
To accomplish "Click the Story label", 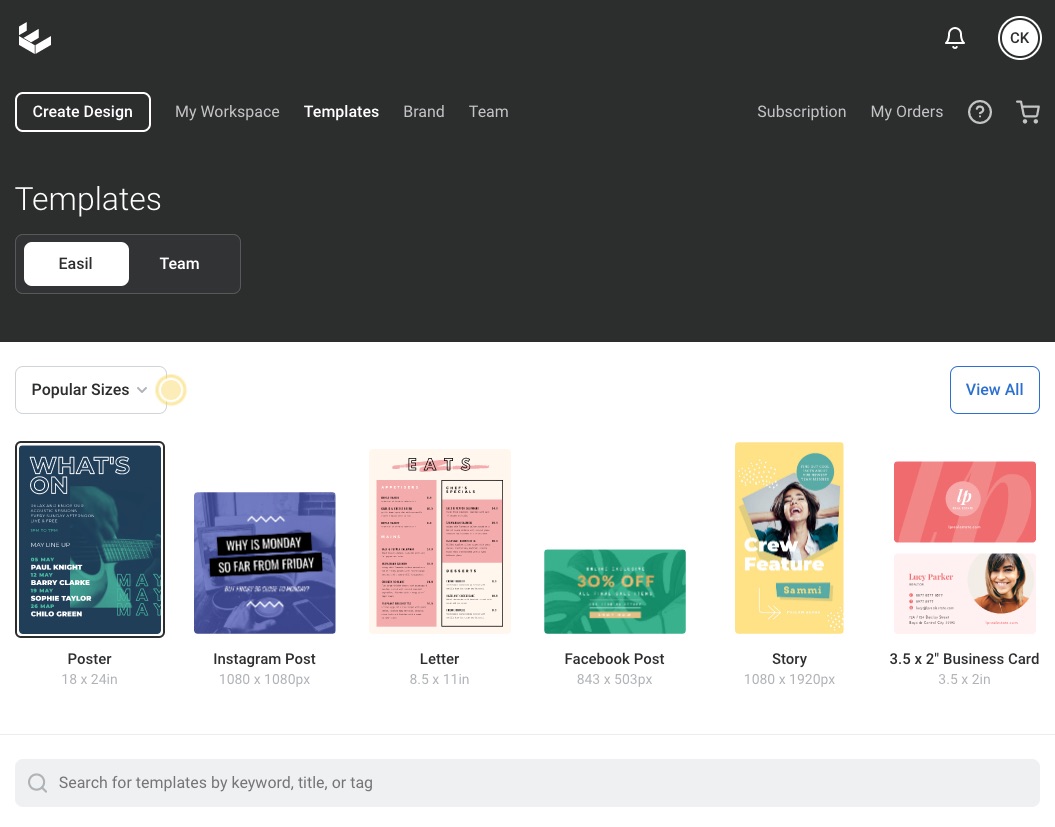I will 789,659.
